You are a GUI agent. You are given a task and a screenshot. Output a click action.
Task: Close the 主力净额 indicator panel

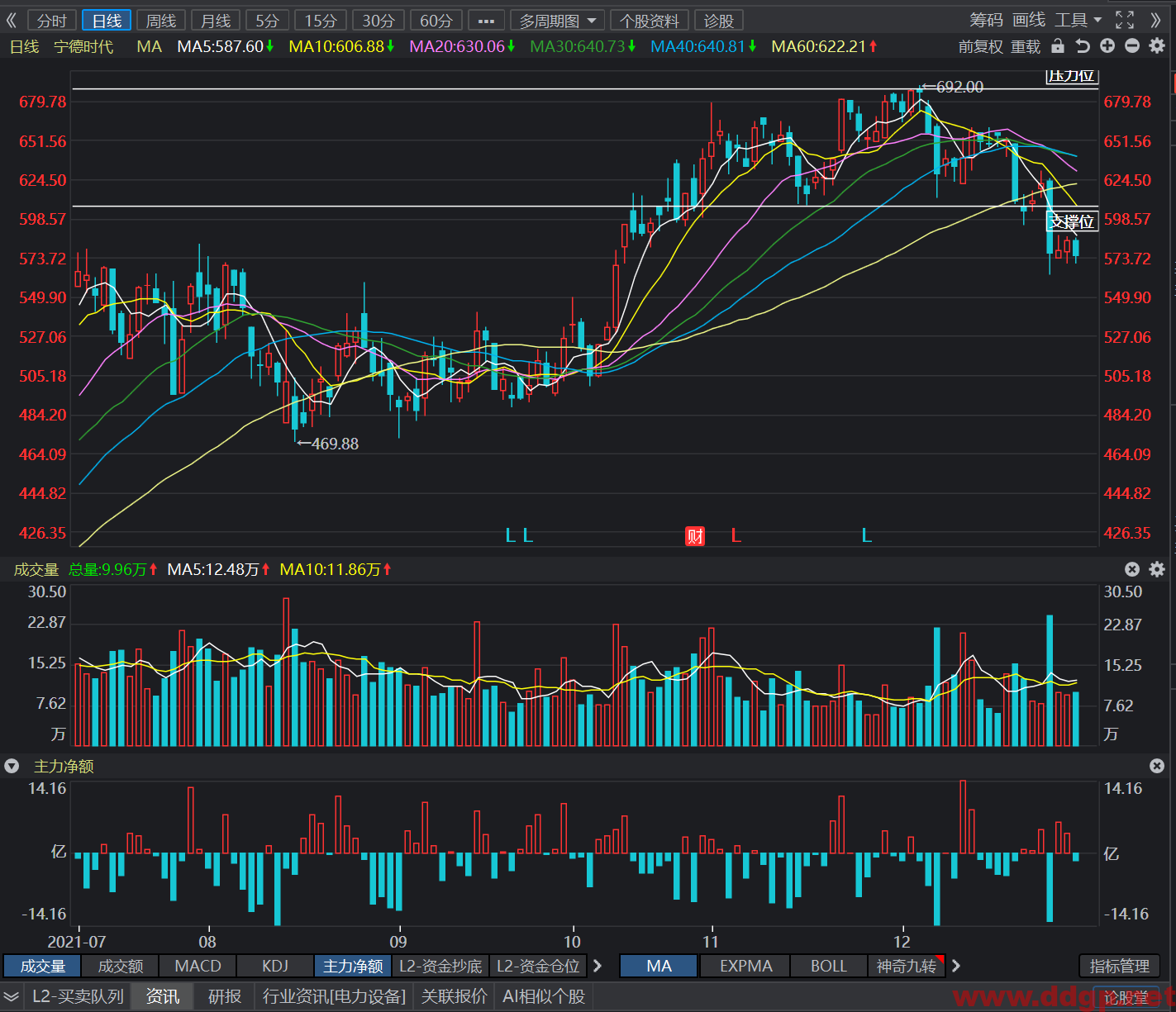point(1157,766)
